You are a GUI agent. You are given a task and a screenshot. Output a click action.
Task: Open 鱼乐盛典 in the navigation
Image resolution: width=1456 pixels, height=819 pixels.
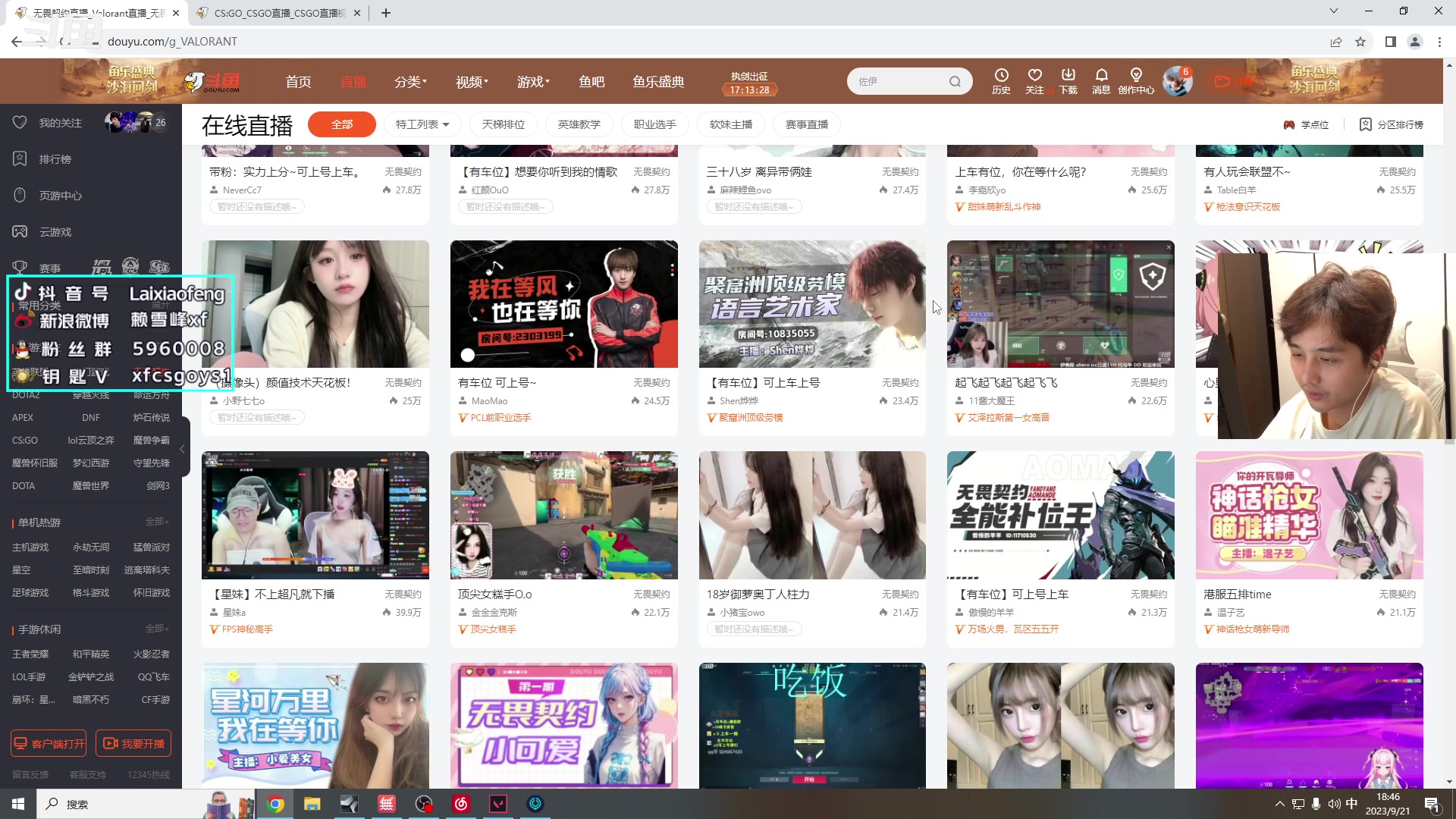659,81
